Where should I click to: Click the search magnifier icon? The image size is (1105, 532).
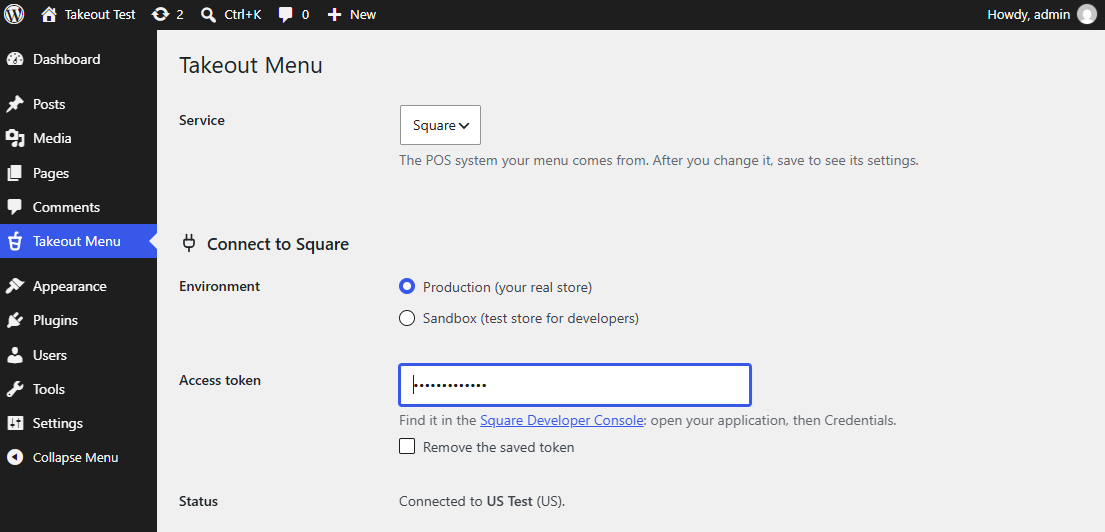coord(209,15)
